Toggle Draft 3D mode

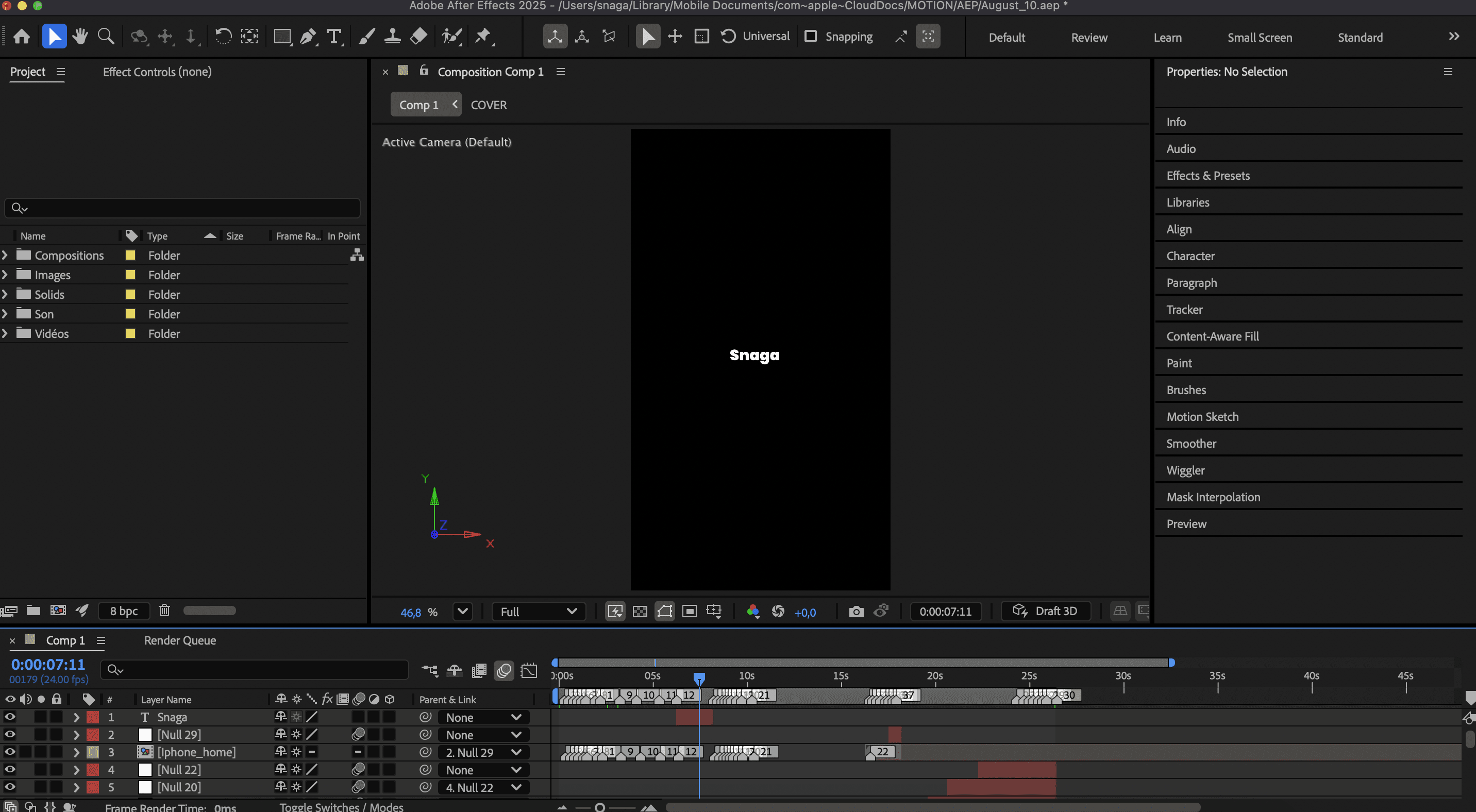[x=1046, y=611]
